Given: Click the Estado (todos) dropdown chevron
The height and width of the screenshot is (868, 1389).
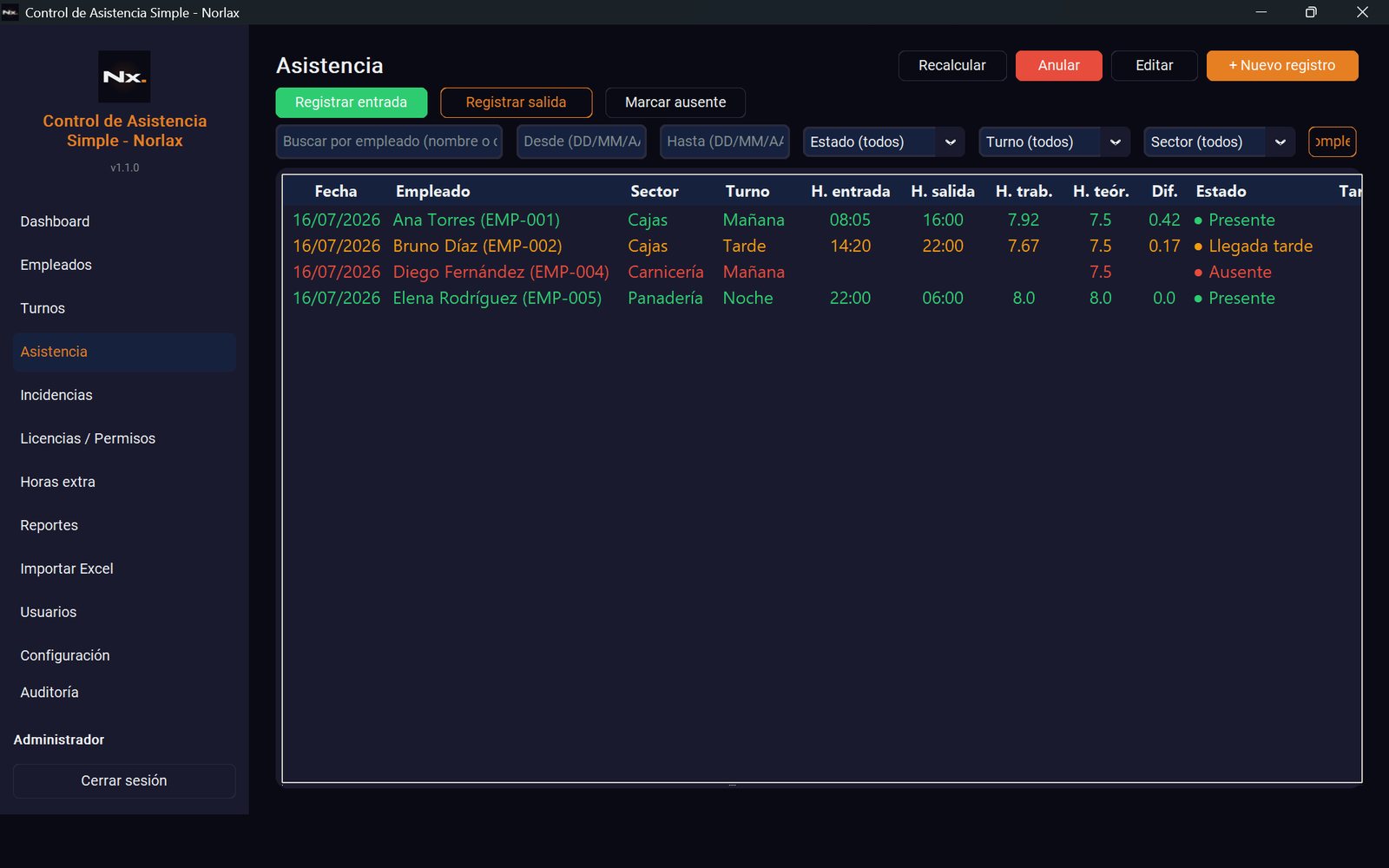Looking at the screenshot, I should (950, 141).
